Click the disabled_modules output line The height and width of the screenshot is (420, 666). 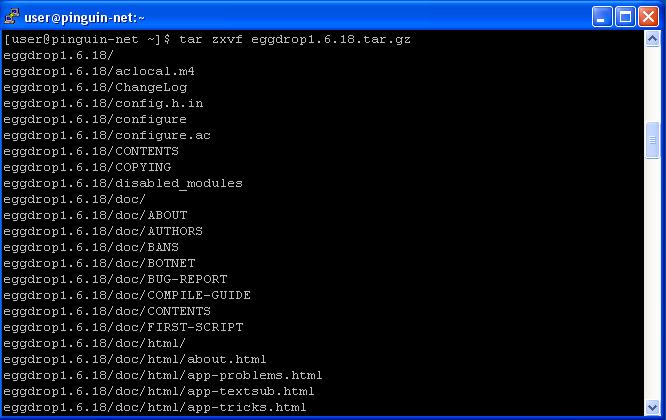(x=123, y=183)
